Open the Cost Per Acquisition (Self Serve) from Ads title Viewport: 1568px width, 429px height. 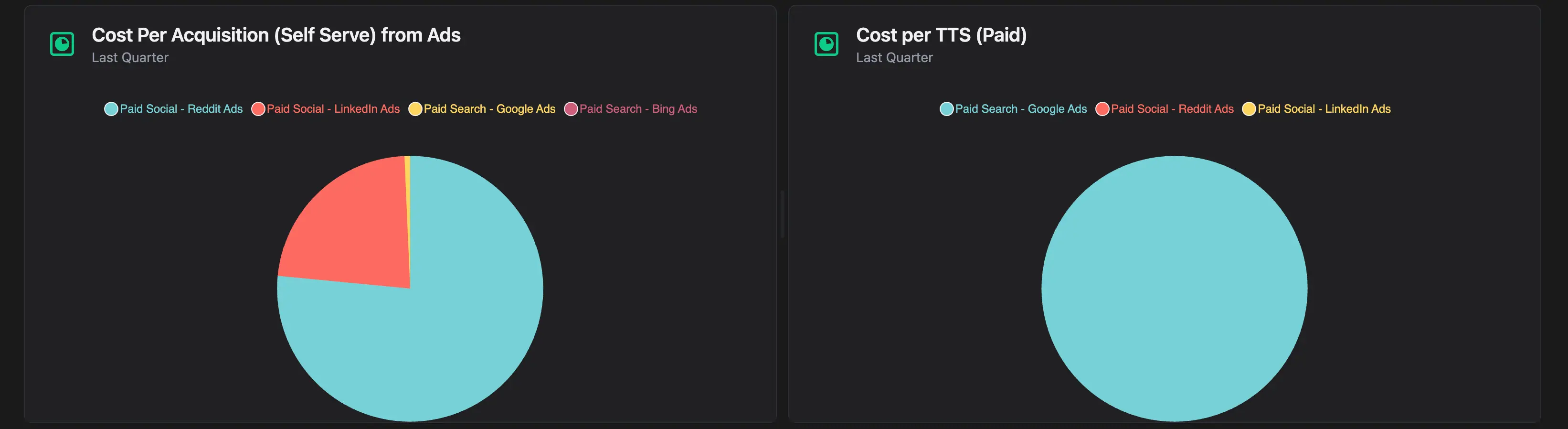point(276,35)
